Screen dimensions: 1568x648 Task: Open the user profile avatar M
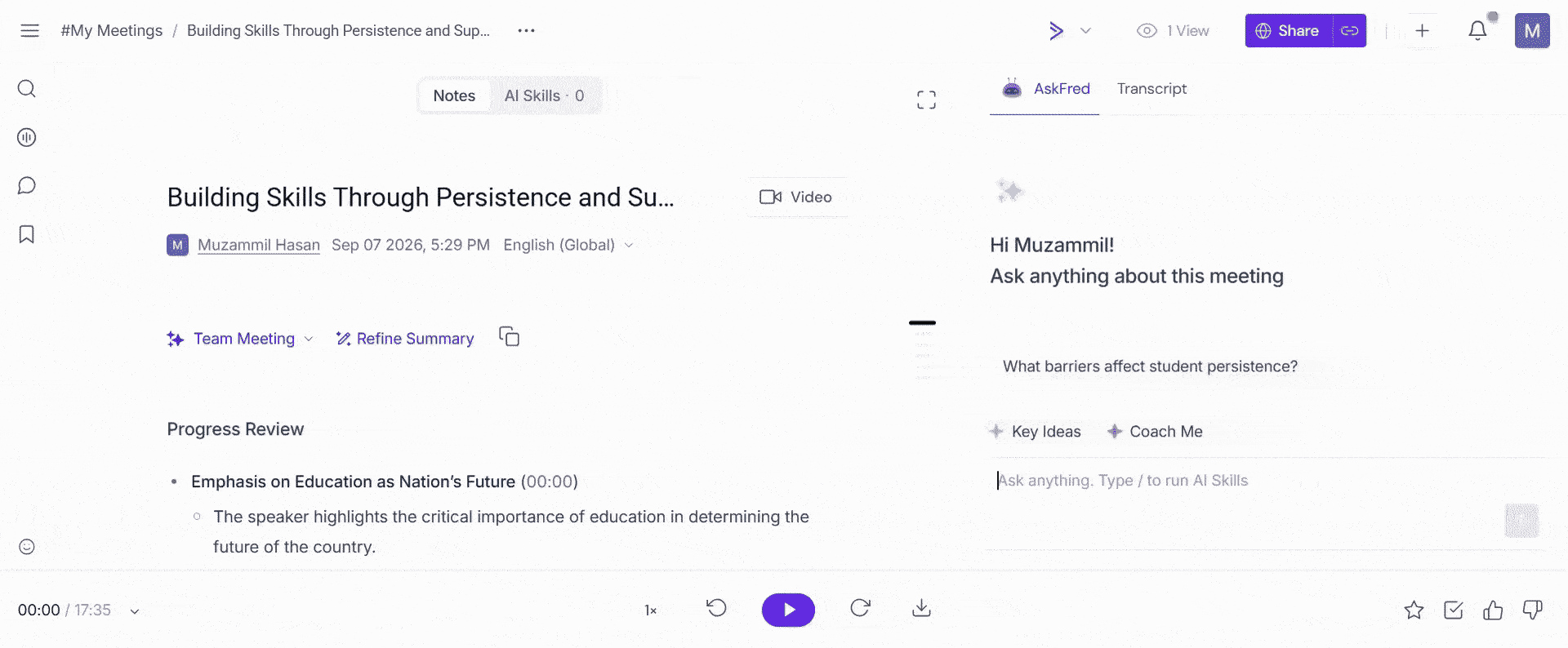point(1532,31)
